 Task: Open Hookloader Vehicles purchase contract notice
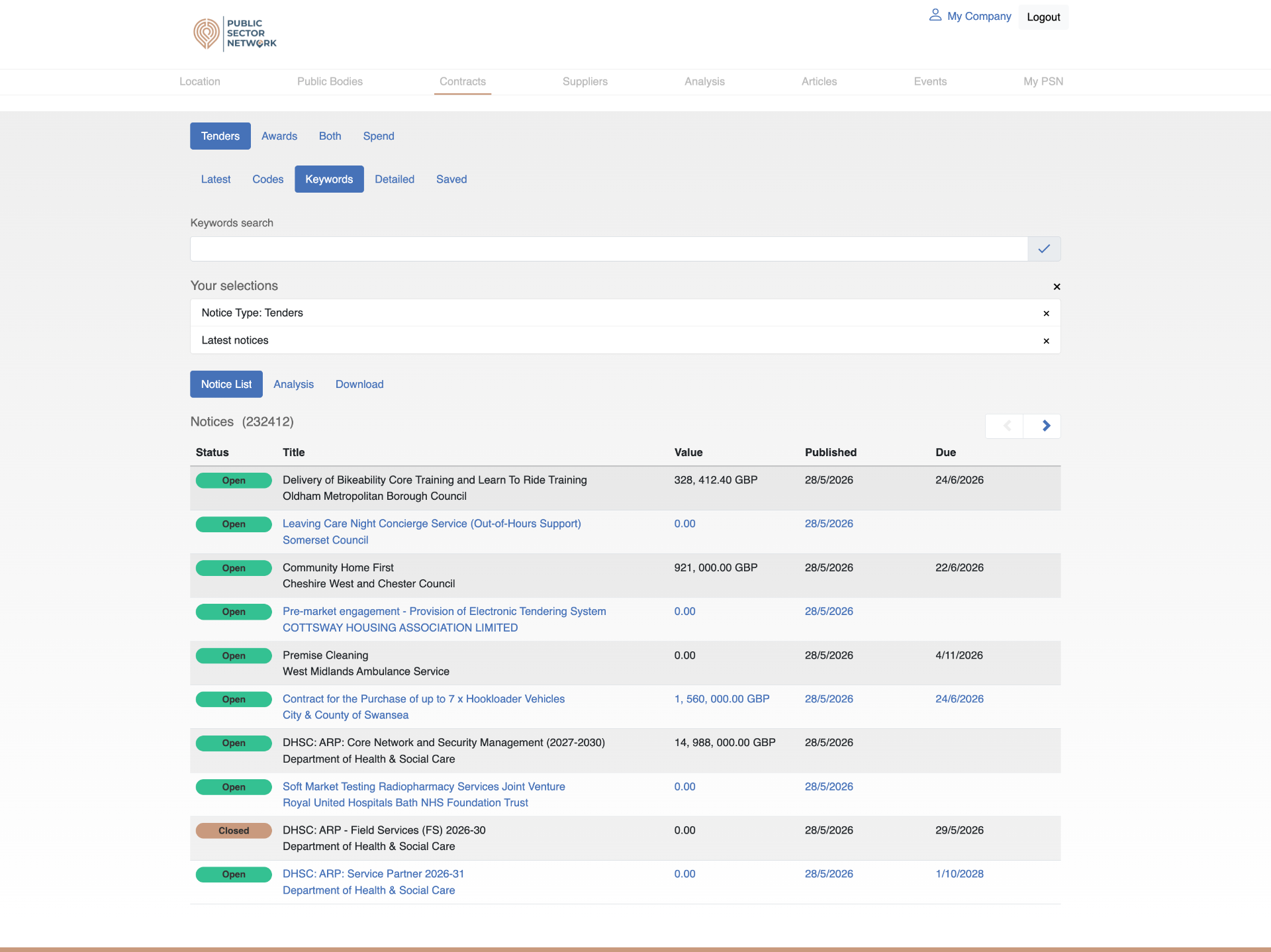pyautogui.click(x=424, y=699)
